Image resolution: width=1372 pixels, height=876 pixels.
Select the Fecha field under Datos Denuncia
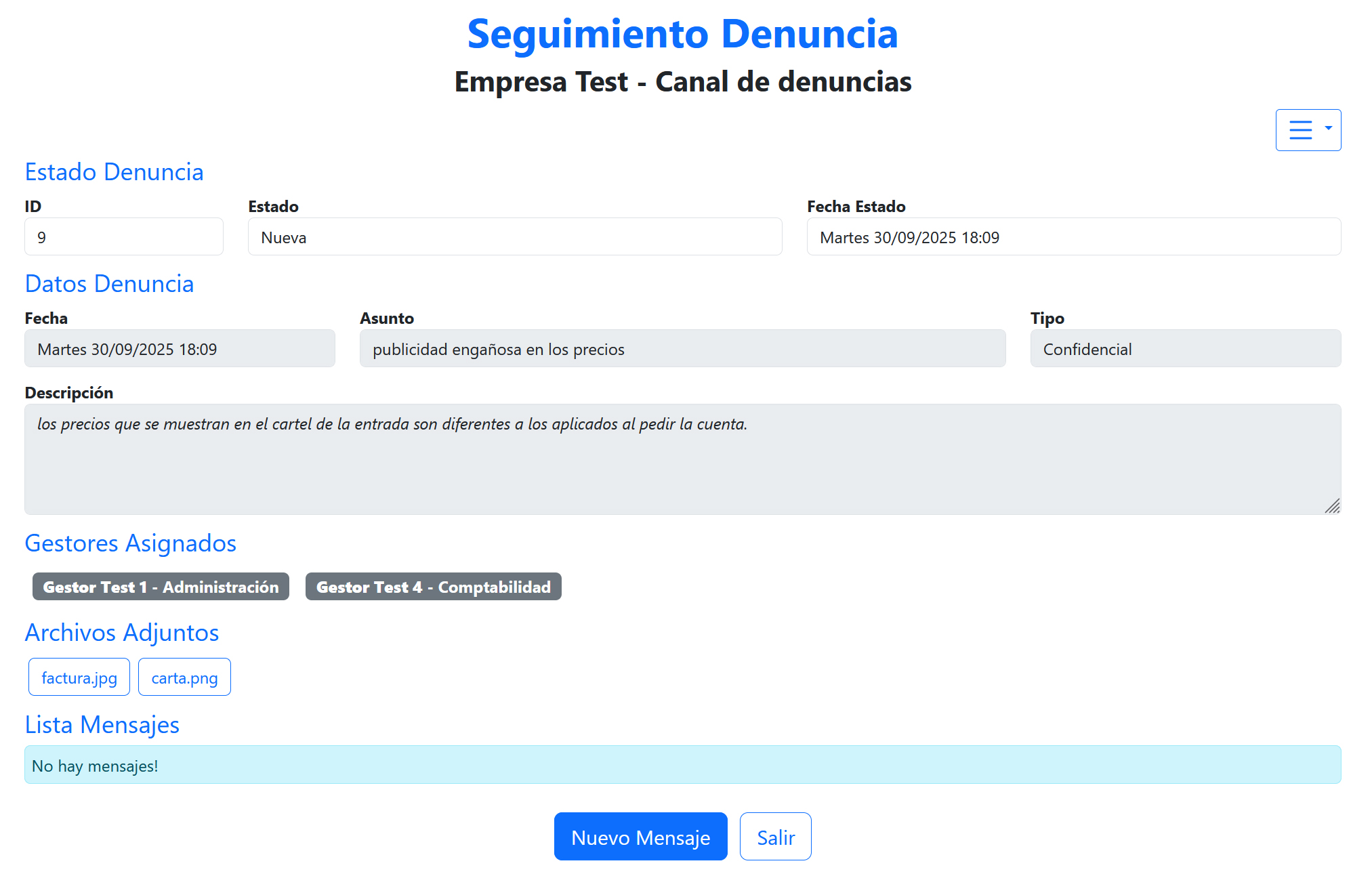pos(179,348)
